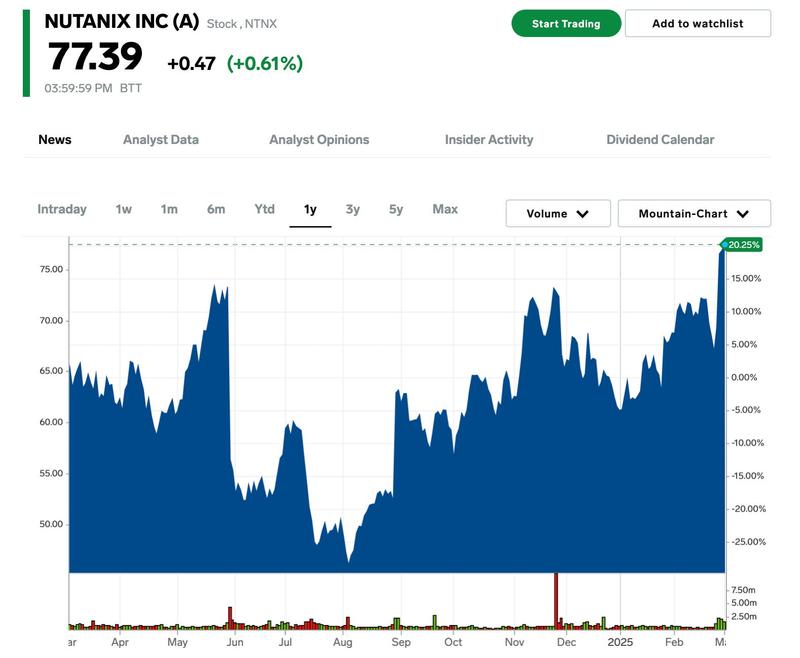View the Insider Activity tab
This screenshot has width=800, height=658.
click(x=489, y=140)
